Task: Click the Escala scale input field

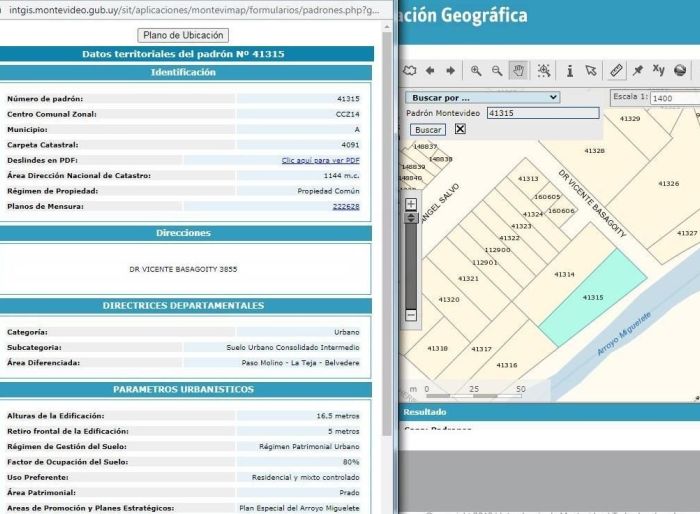Action: [x=675, y=98]
